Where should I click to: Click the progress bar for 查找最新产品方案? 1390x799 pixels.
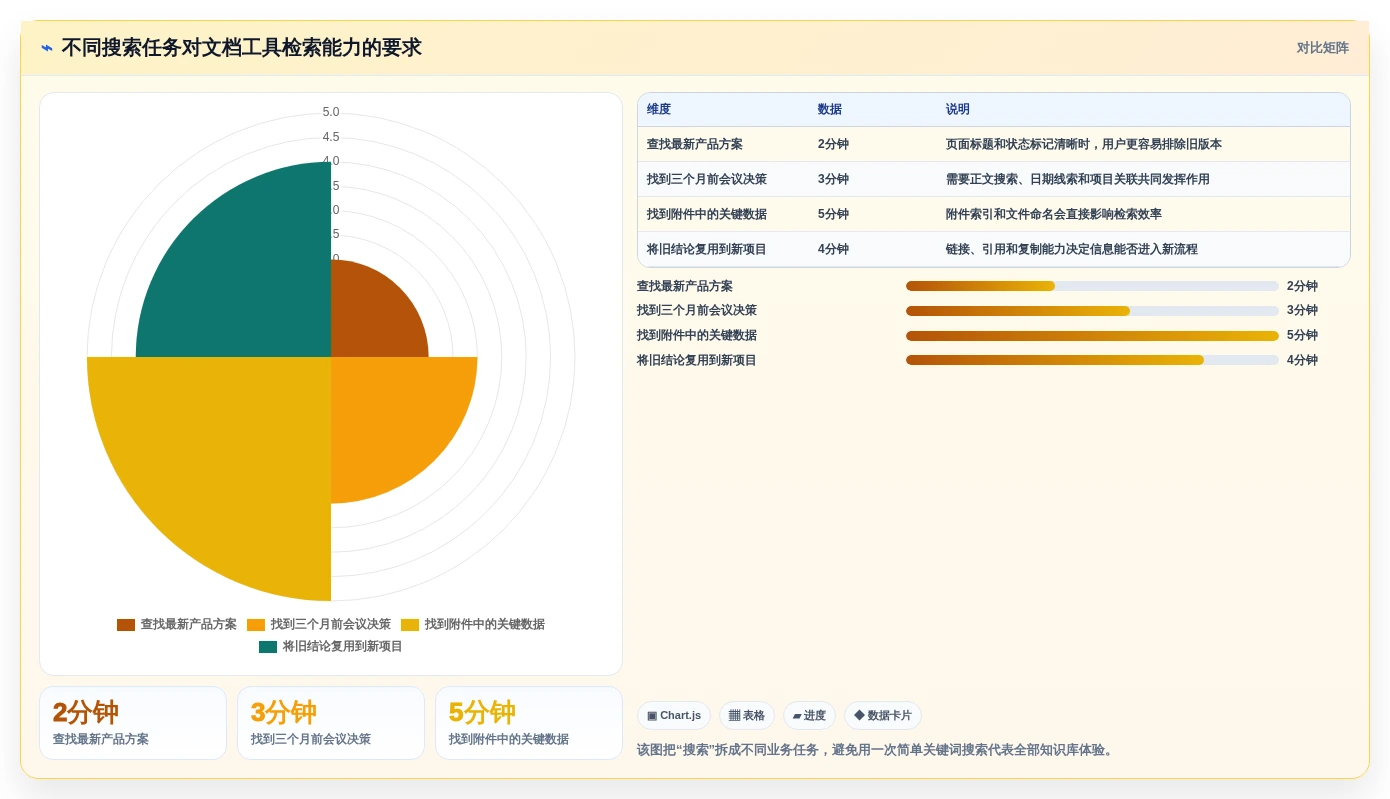tap(1092, 286)
